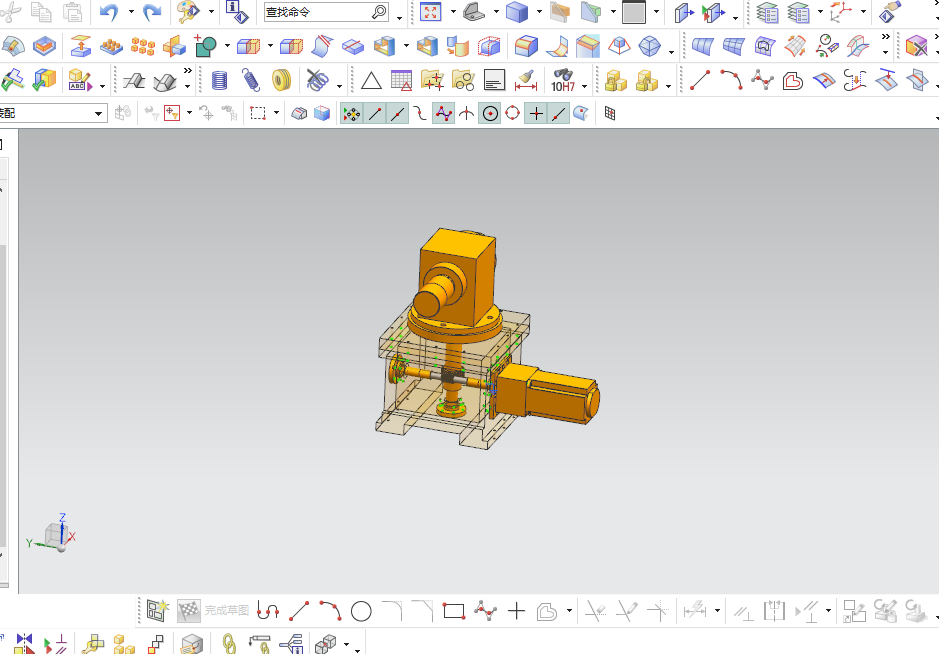
Task: Click the layer settings stack icon
Action: click(x=767, y=12)
